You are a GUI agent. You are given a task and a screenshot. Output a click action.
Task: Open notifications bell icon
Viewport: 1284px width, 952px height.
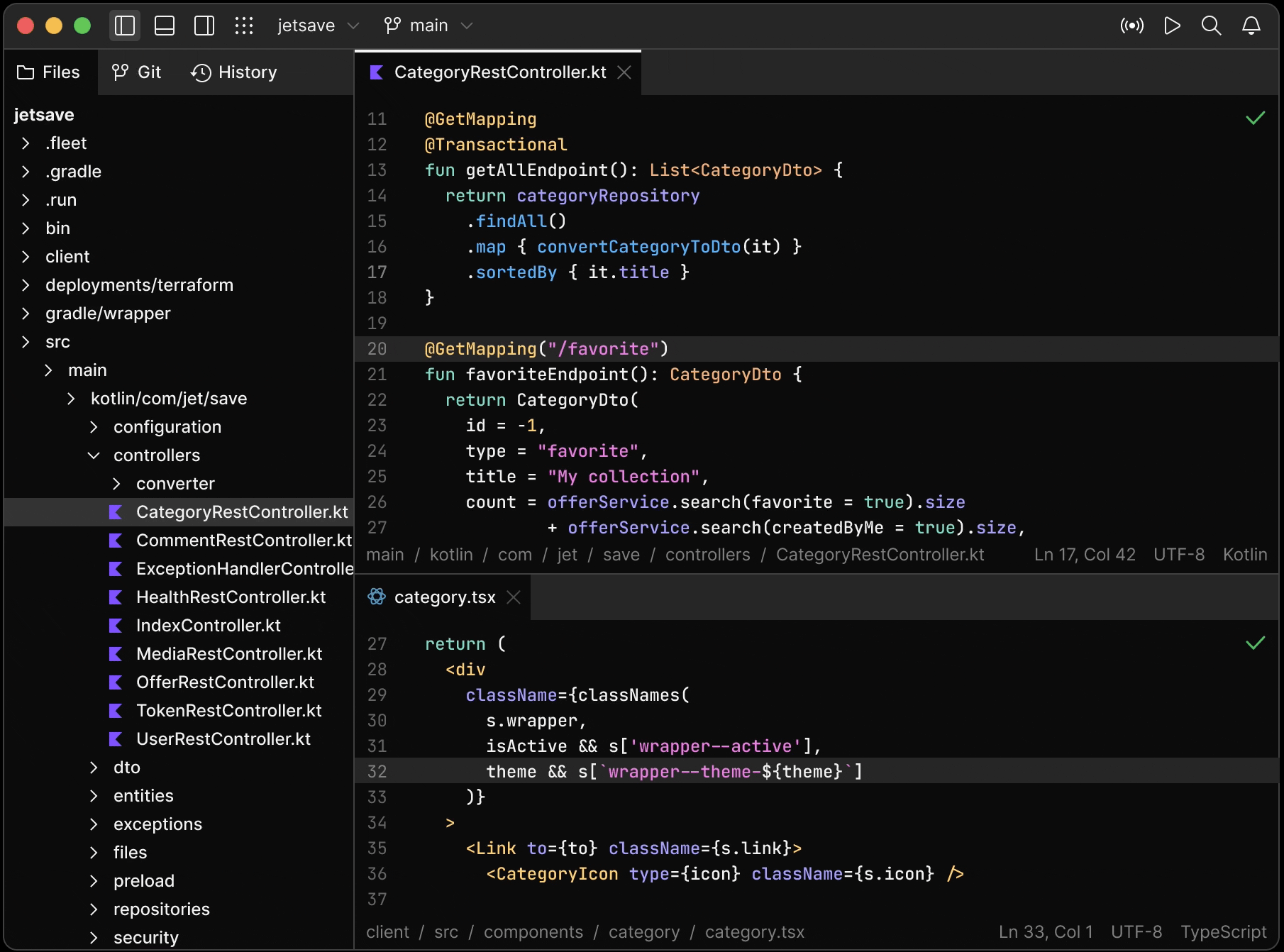(1251, 26)
